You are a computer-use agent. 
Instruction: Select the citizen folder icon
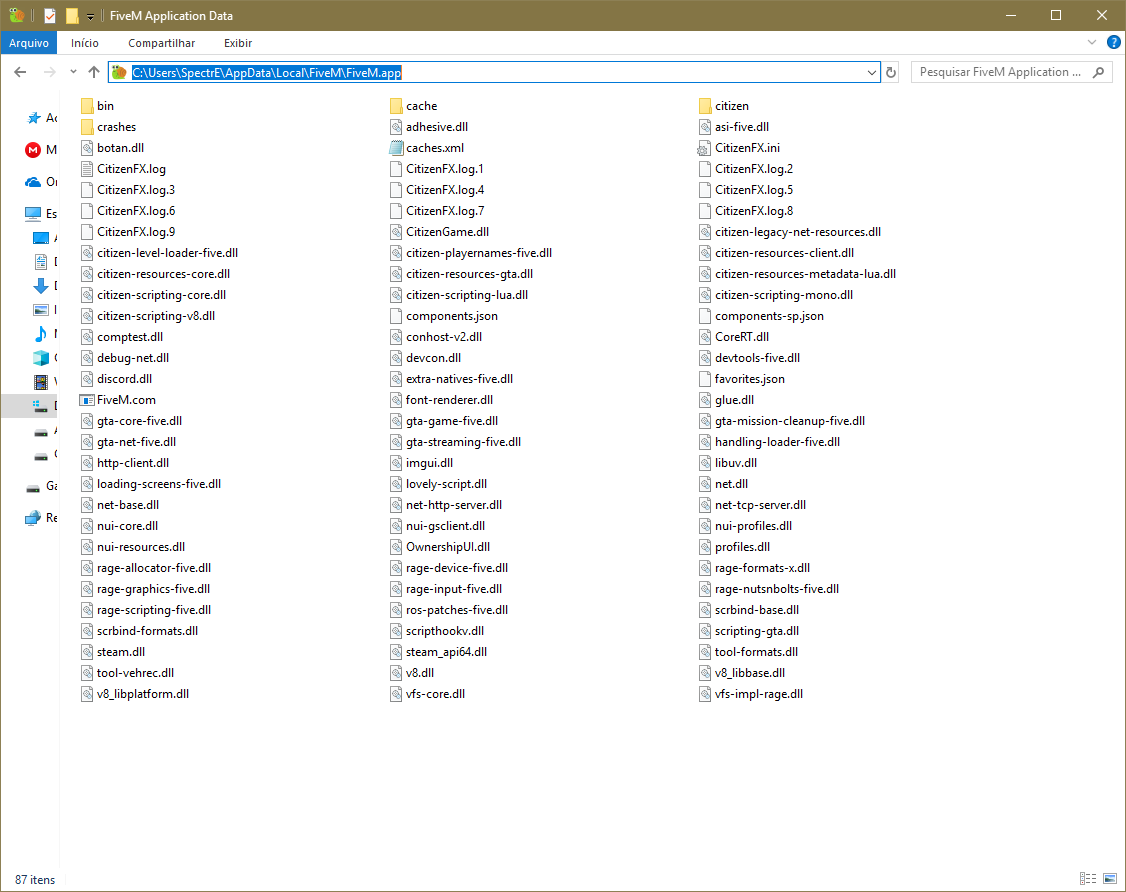[x=704, y=106]
